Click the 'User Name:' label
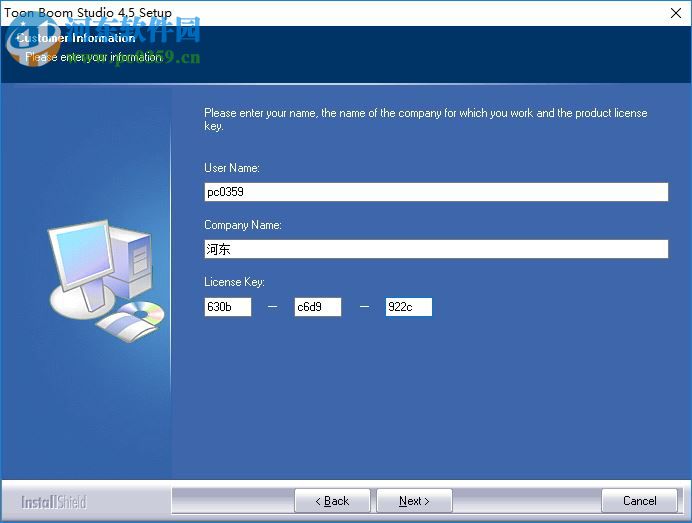This screenshot has height=523, width=692. (x=232, y=168)
